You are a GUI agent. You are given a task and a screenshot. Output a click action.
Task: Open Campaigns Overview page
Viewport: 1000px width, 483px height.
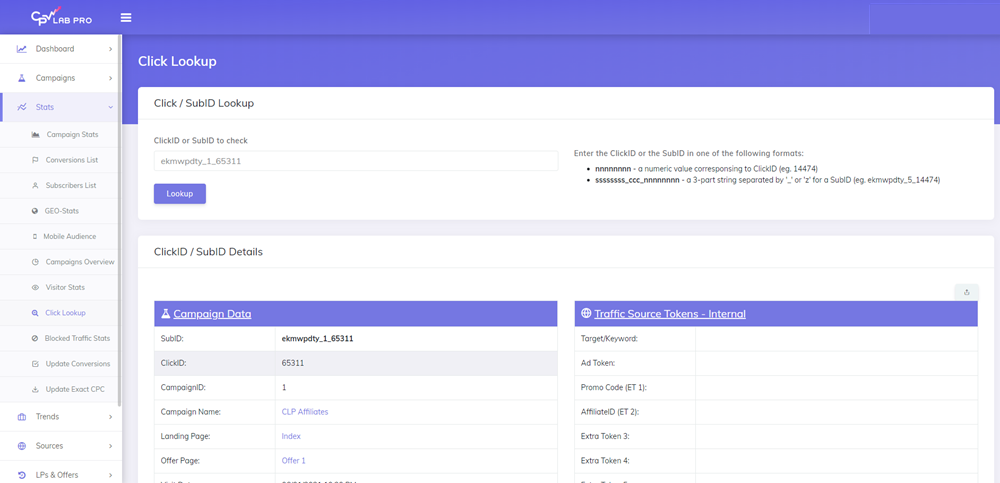pyautogui.click(x=80, y=262)
